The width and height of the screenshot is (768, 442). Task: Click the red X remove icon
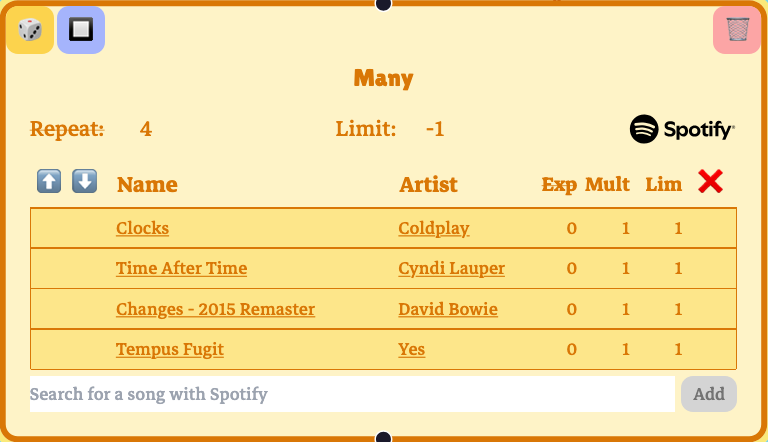pos(711,181)
